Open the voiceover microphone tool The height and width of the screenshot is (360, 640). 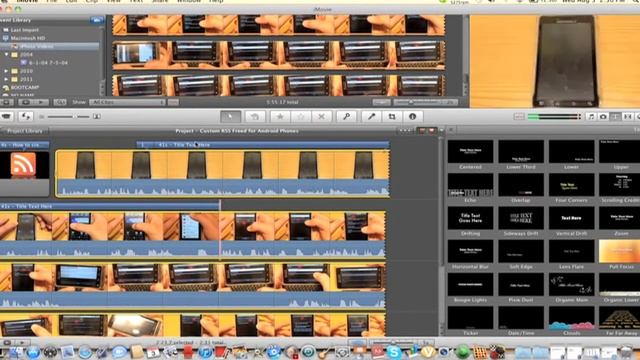371,117
